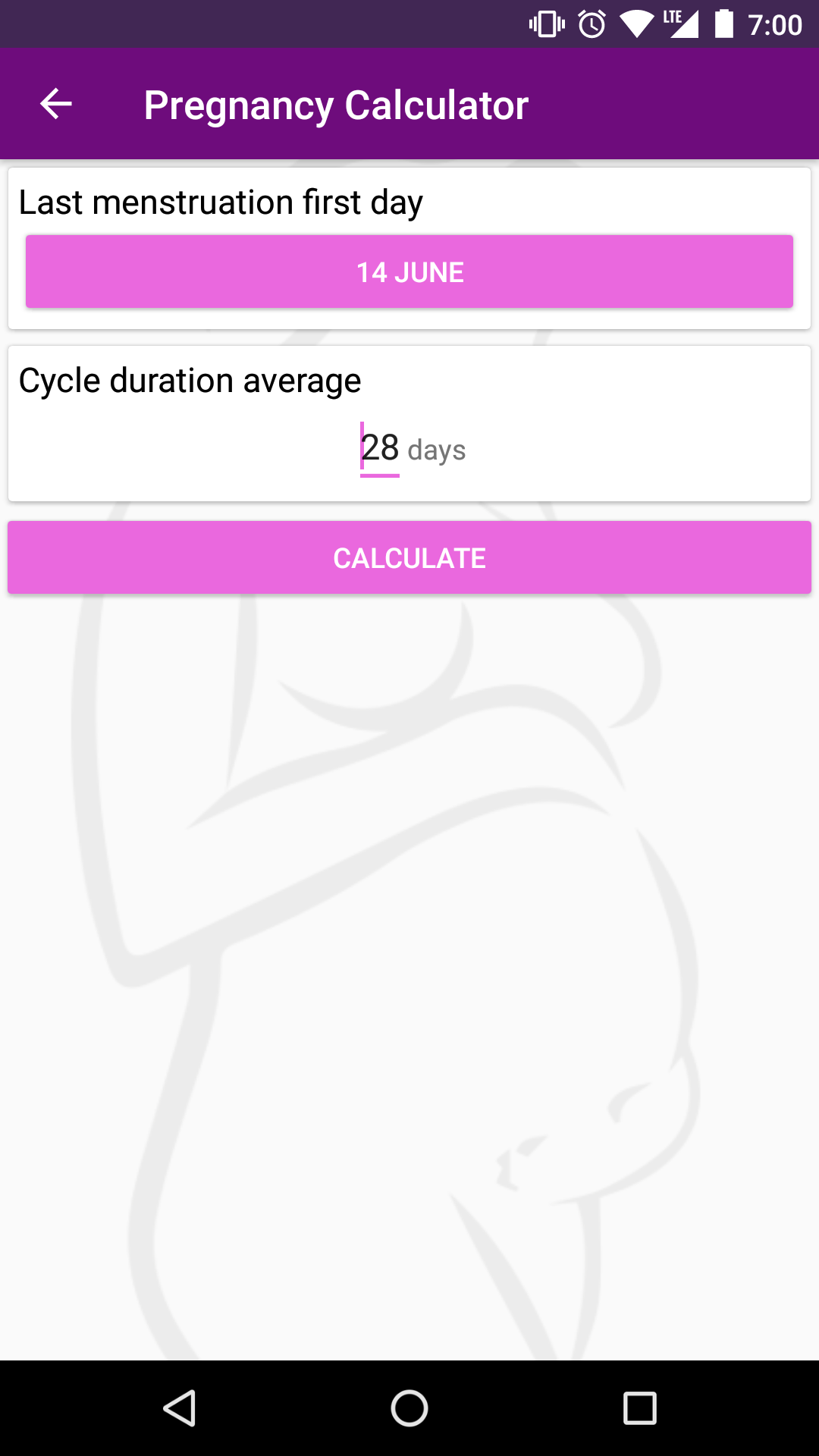Tap the LTE cellular signal icon
The height and width of the screenshot is (1456, 819).
point(681,24)
